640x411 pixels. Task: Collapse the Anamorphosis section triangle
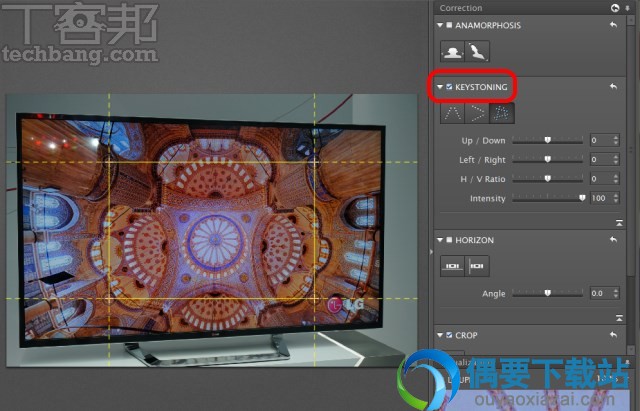(x=440, y=25)
